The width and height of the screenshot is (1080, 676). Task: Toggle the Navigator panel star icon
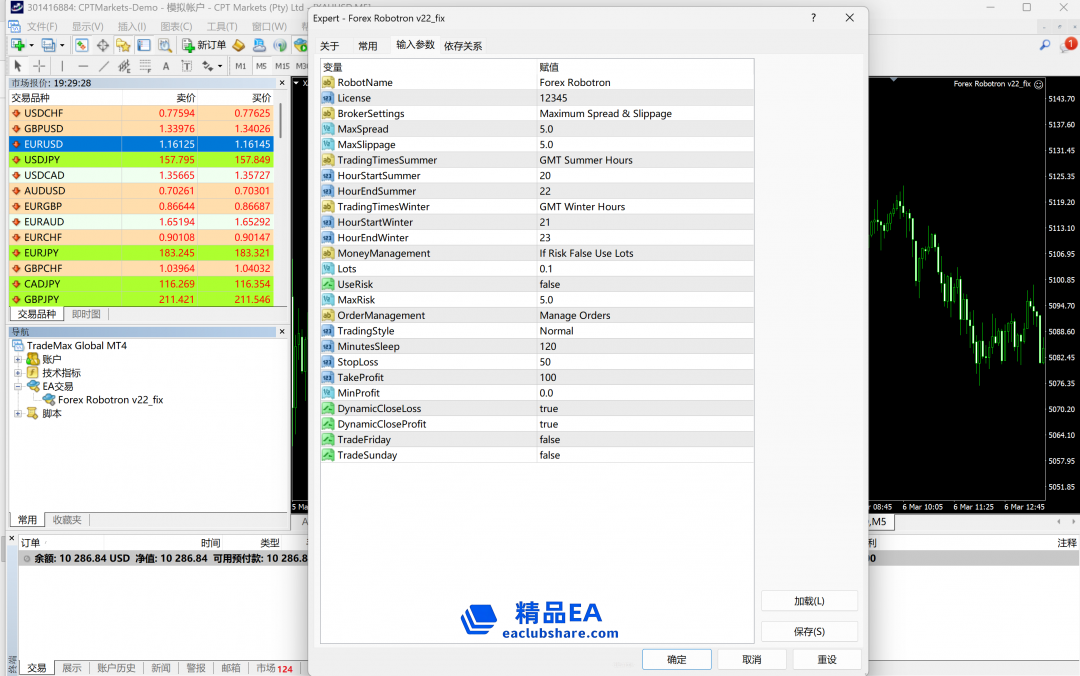pyautogui.click(x=123, y=45)
